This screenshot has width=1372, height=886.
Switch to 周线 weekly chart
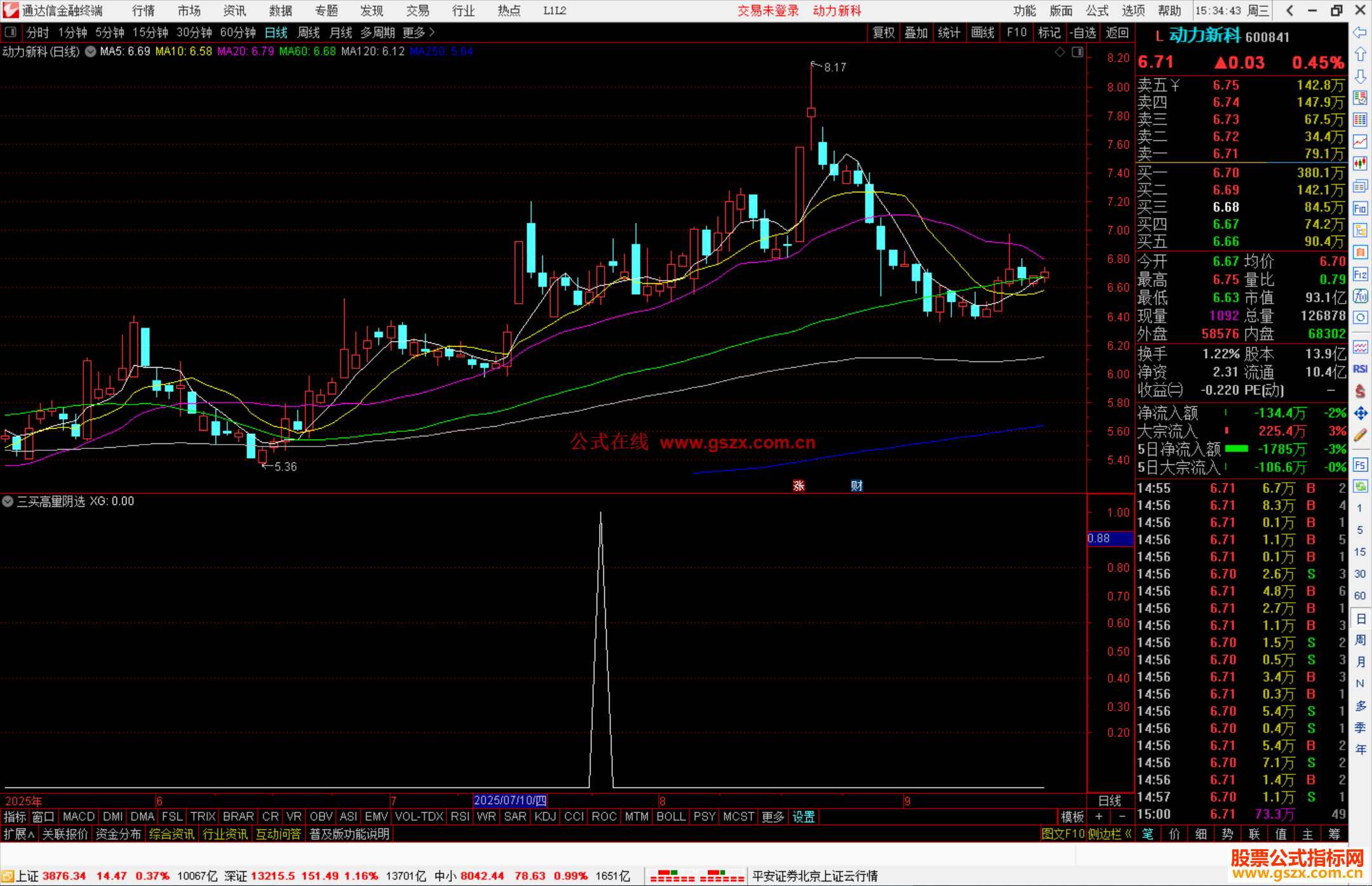click(x=309, y=32)
